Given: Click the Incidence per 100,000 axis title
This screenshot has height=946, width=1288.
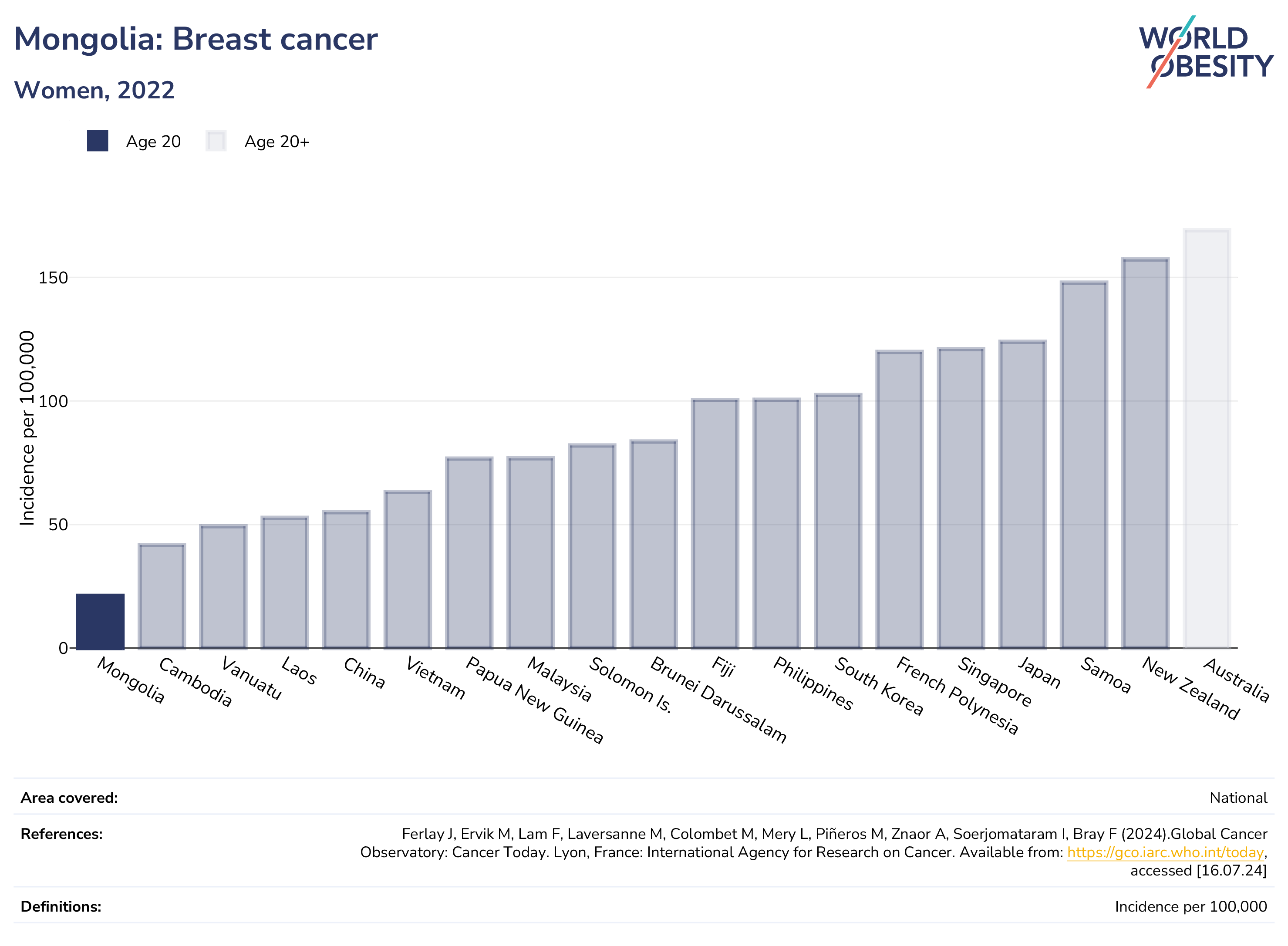Looking at the screenshot, I should 27,428.
